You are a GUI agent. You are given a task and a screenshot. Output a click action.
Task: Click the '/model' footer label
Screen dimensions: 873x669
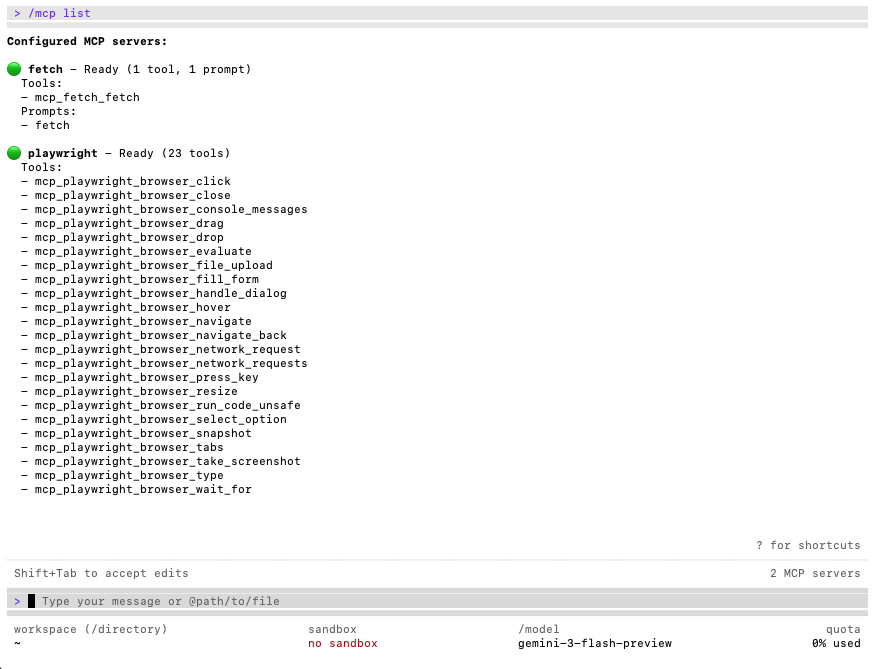(538, 629)
